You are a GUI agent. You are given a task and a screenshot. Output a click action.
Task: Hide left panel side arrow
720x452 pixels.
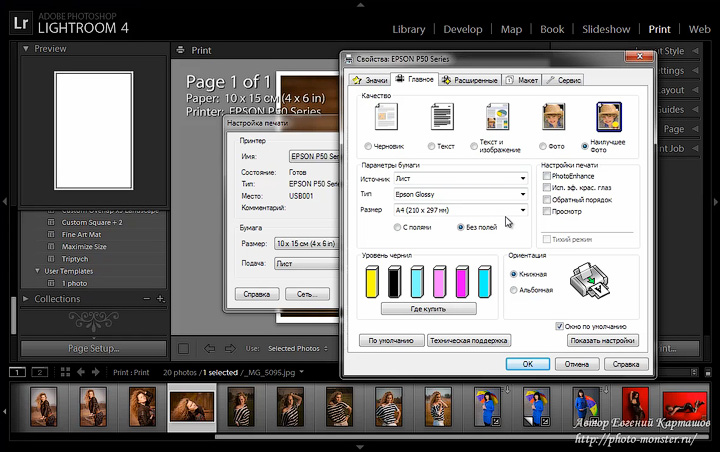[x=5, y=201]
